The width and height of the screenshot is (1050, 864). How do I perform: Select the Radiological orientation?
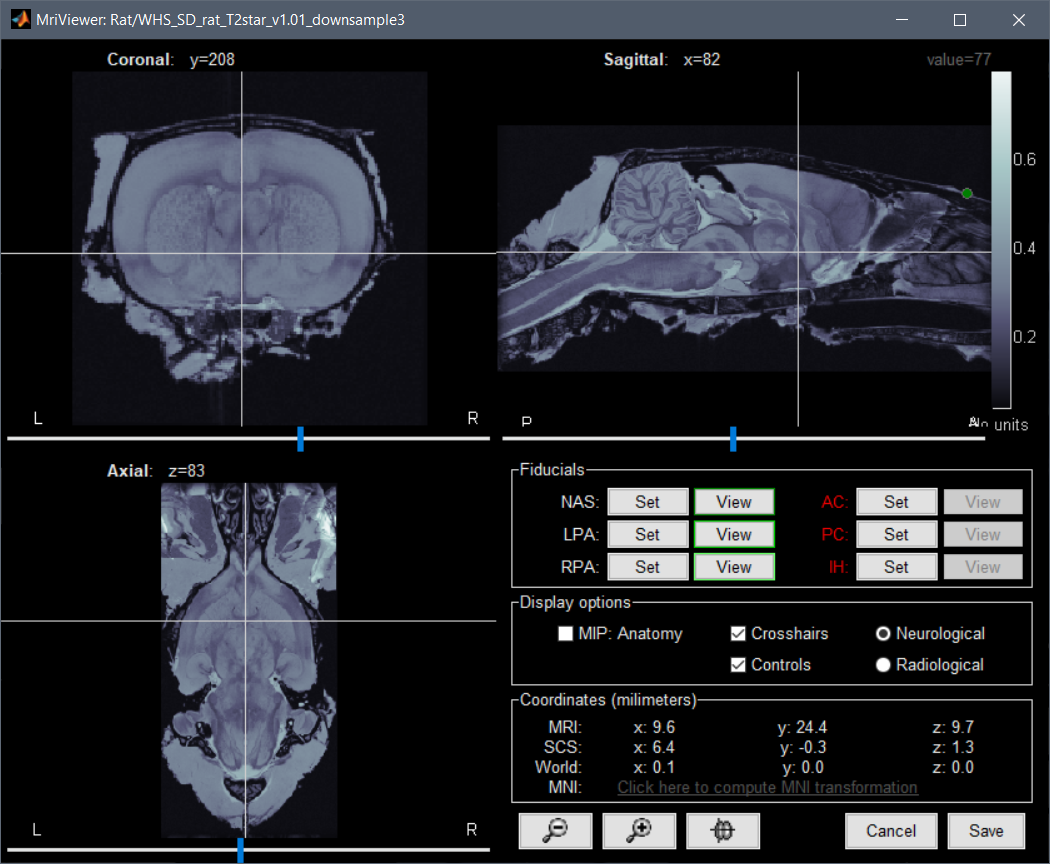pos(882,664)
